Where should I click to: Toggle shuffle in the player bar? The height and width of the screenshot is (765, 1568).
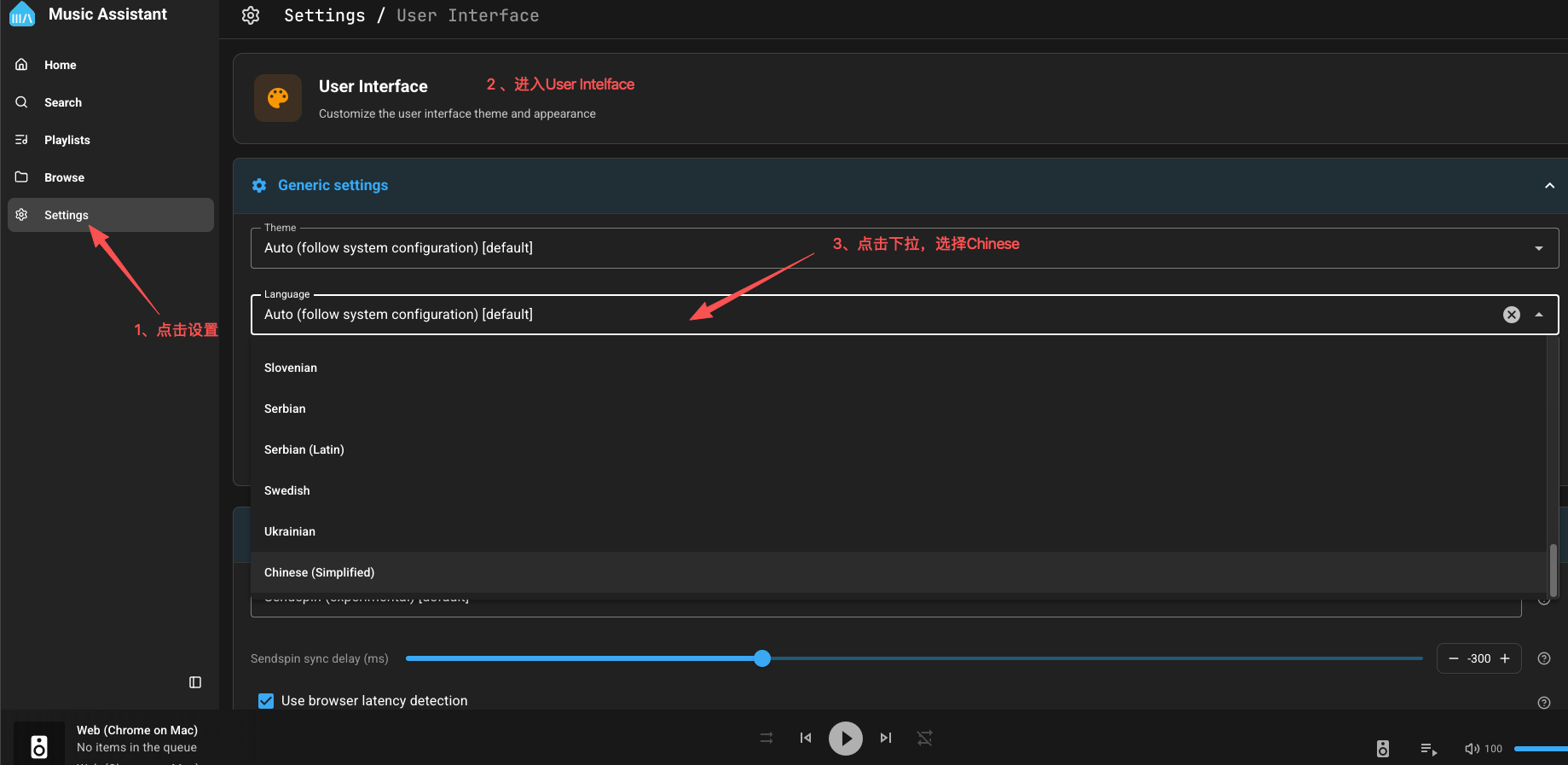(x=767, y=739)
